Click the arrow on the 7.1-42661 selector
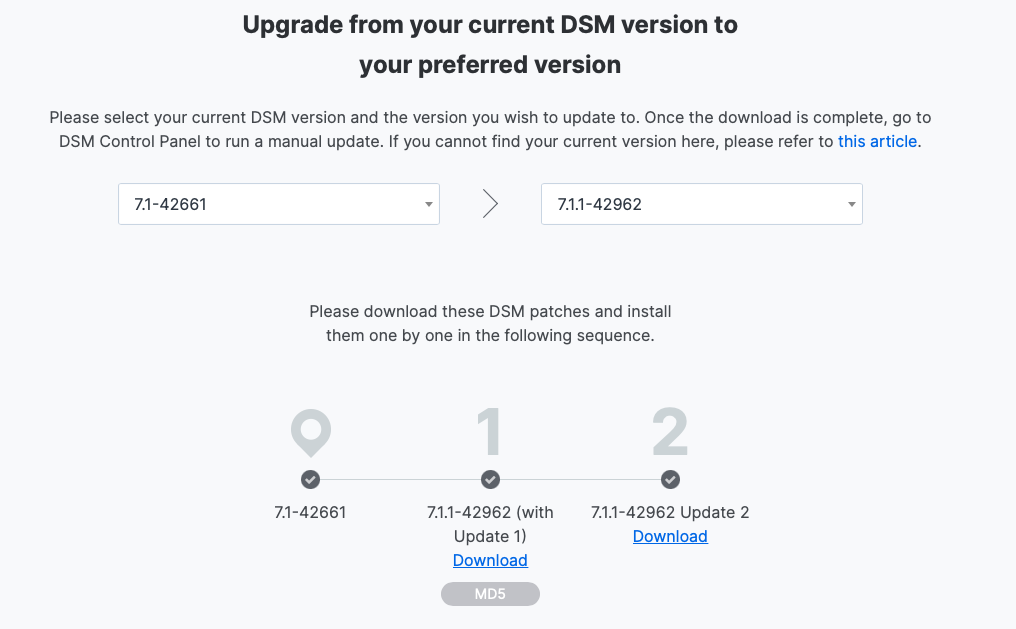The height and width of the screenshot is (629, 1016). pos(428,205)
